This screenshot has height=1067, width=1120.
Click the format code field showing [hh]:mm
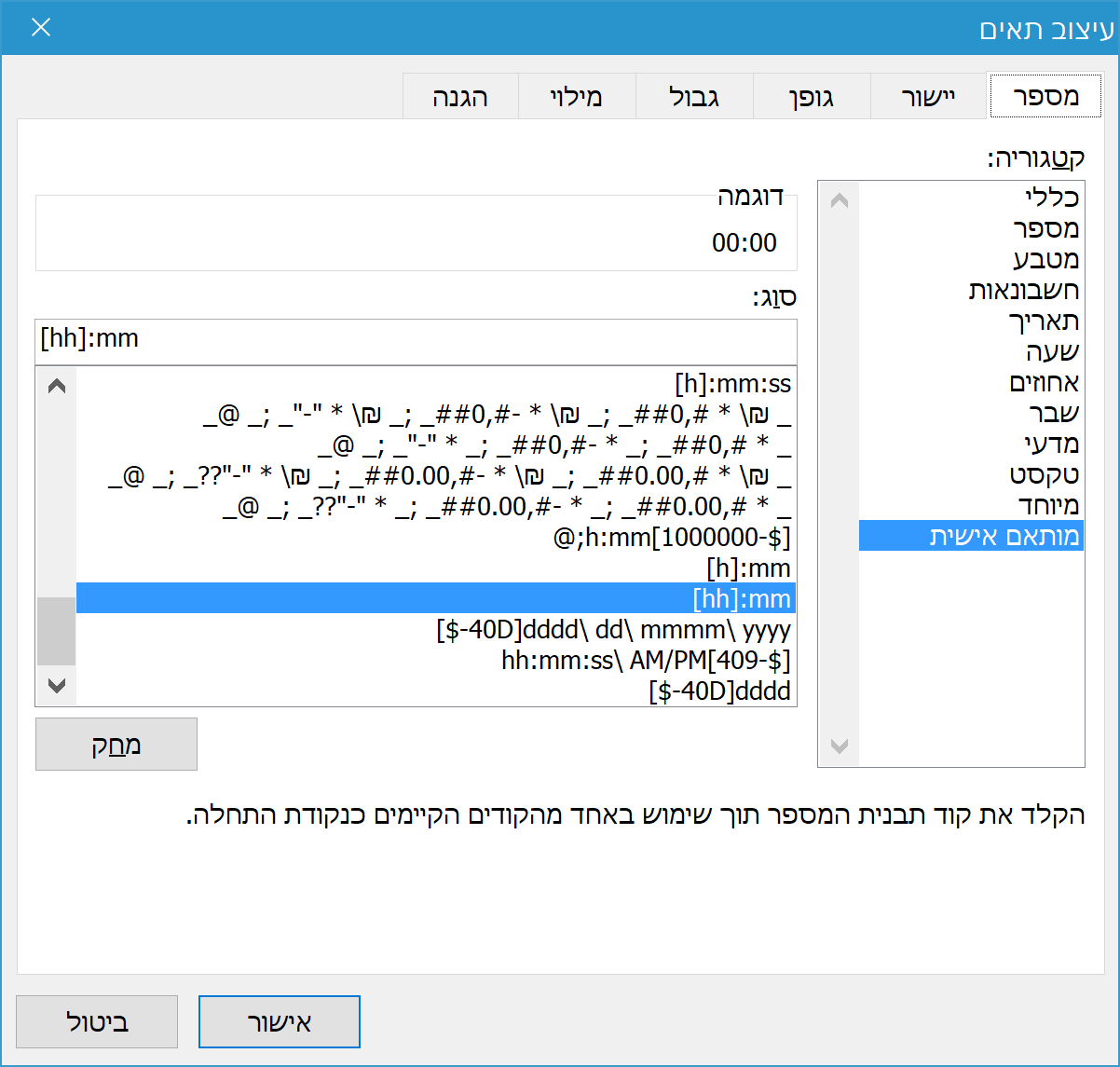[x=416, y=339]
